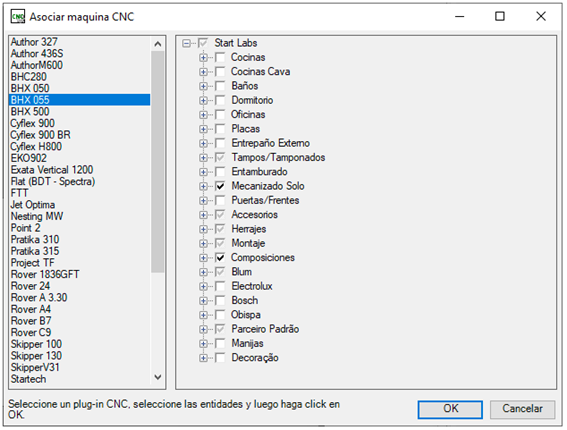Expand the Entrepaño Externo node
The height and width of the screenshot is (430, 567).
tap(203, 143)
